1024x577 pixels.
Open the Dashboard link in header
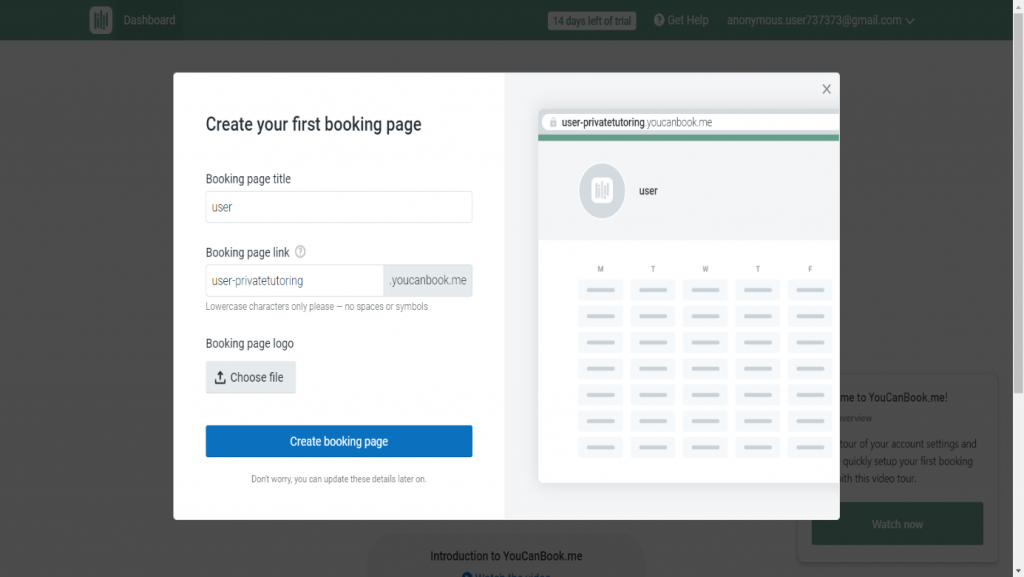[149, 20]
